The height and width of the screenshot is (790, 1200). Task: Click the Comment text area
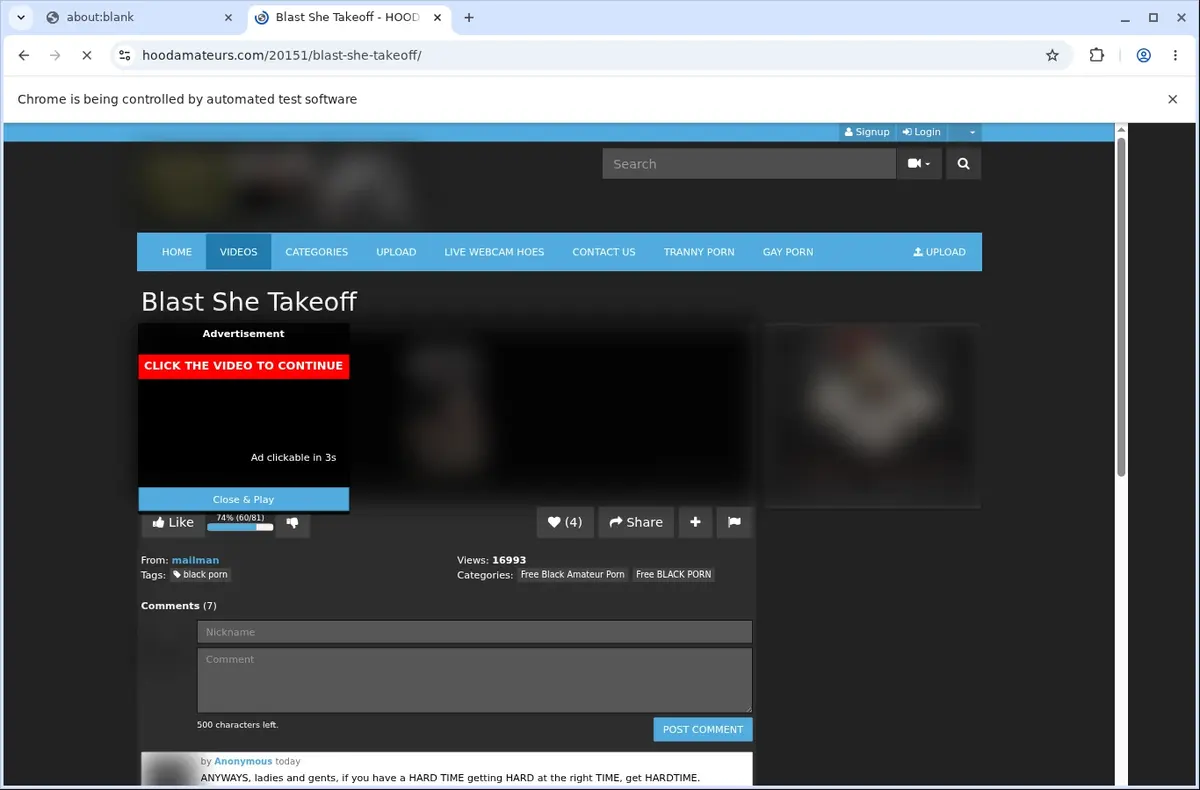click(x=475, y=680)
